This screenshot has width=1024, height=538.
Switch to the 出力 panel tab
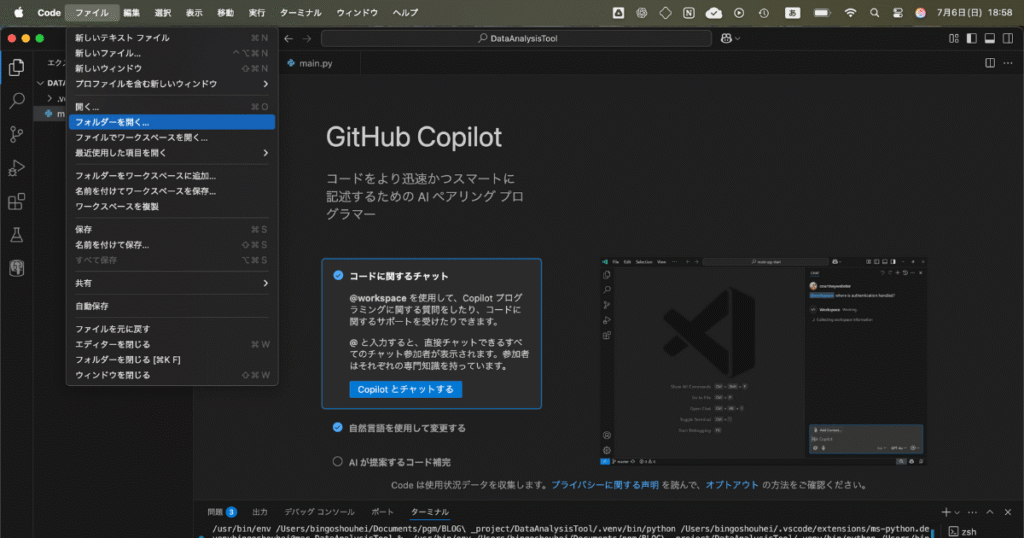click(260, 512)
